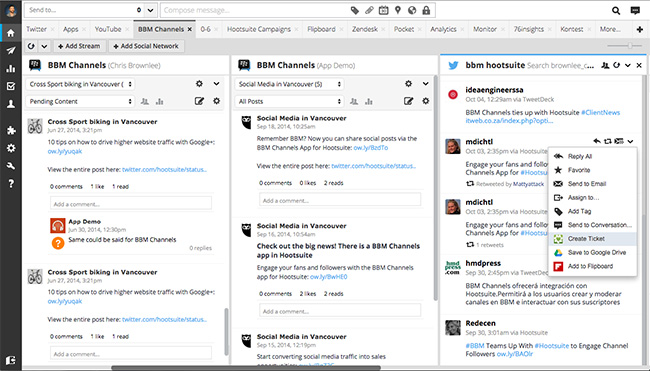
Task: Open the Analytics bar chart sidebar icon
Action: [x=11, y=69]
